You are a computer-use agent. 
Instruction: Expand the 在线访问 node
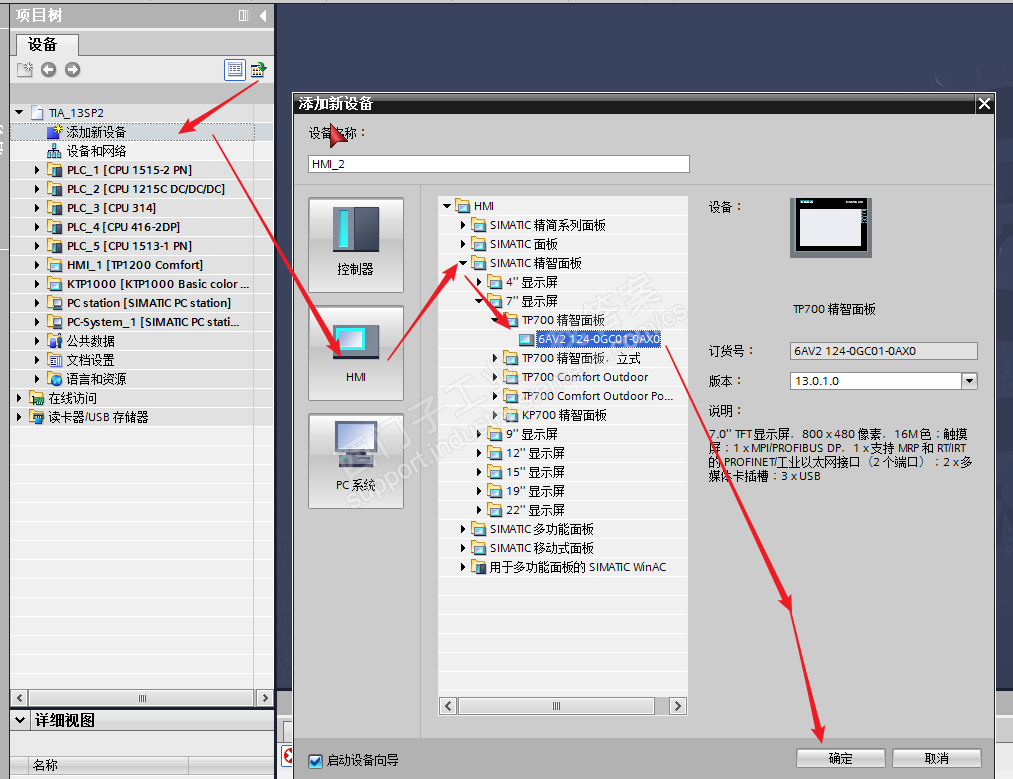pos(19,398)
